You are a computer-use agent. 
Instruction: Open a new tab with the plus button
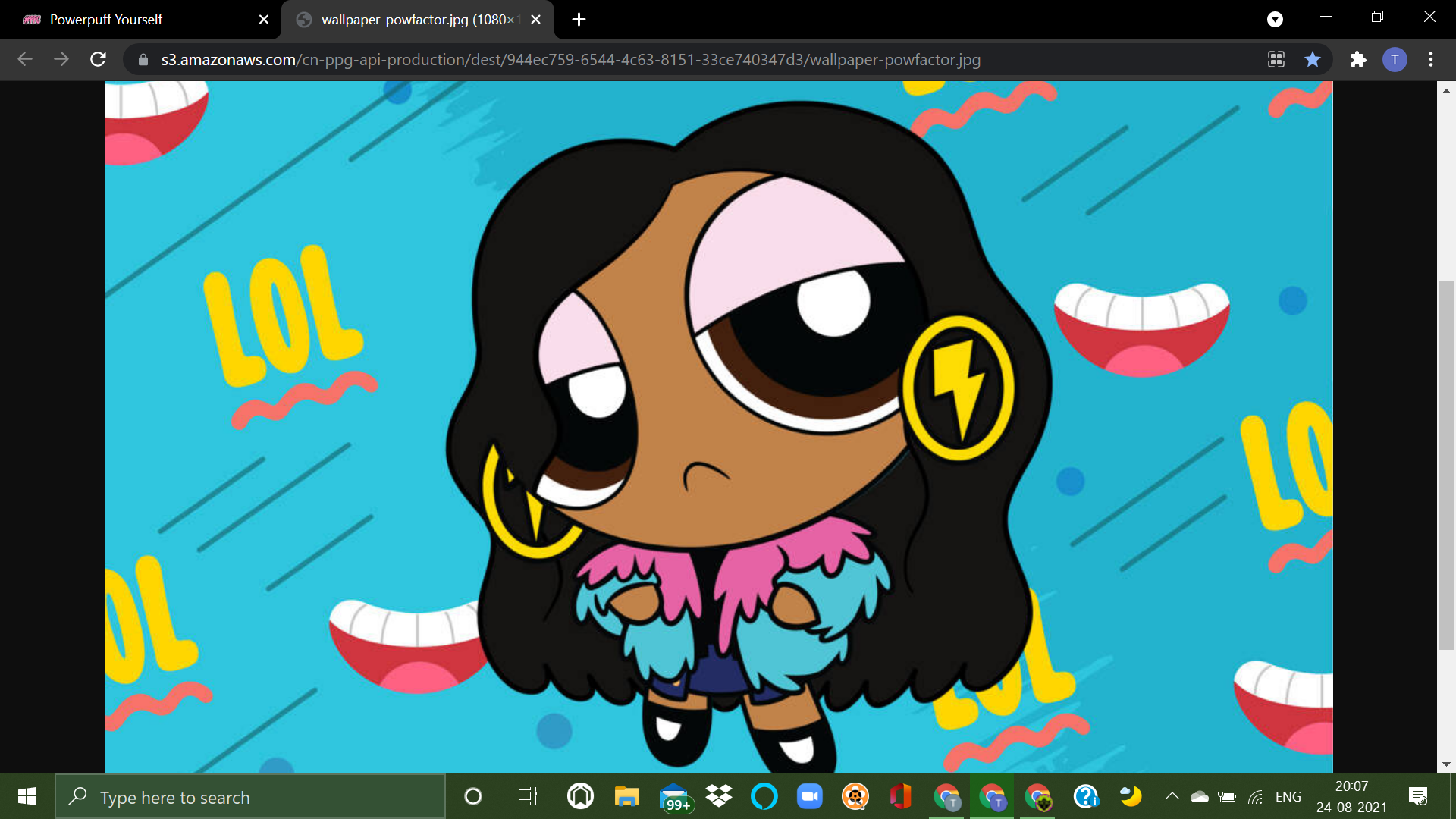click(x=579, y=19)
